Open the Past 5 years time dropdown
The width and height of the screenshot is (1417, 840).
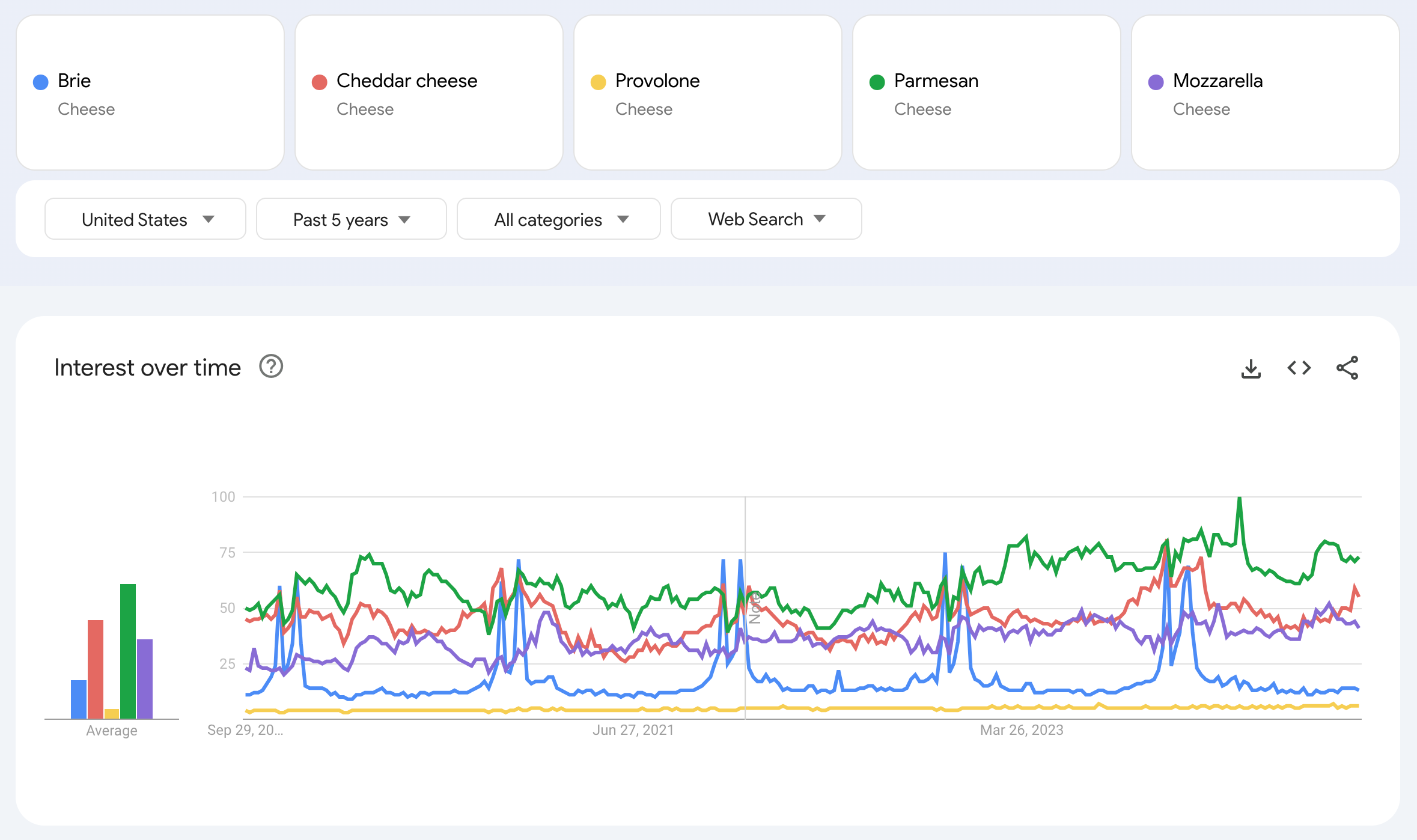[350, 218]
